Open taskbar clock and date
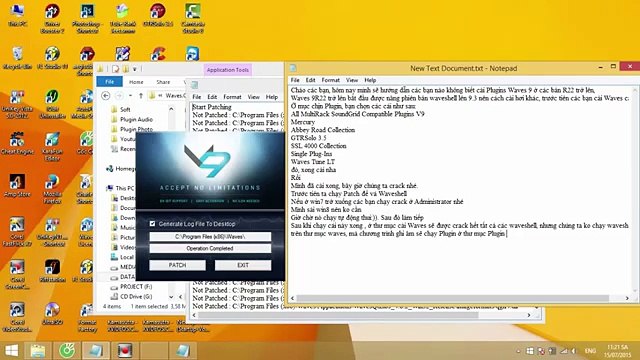 click(x=618, y=351)
